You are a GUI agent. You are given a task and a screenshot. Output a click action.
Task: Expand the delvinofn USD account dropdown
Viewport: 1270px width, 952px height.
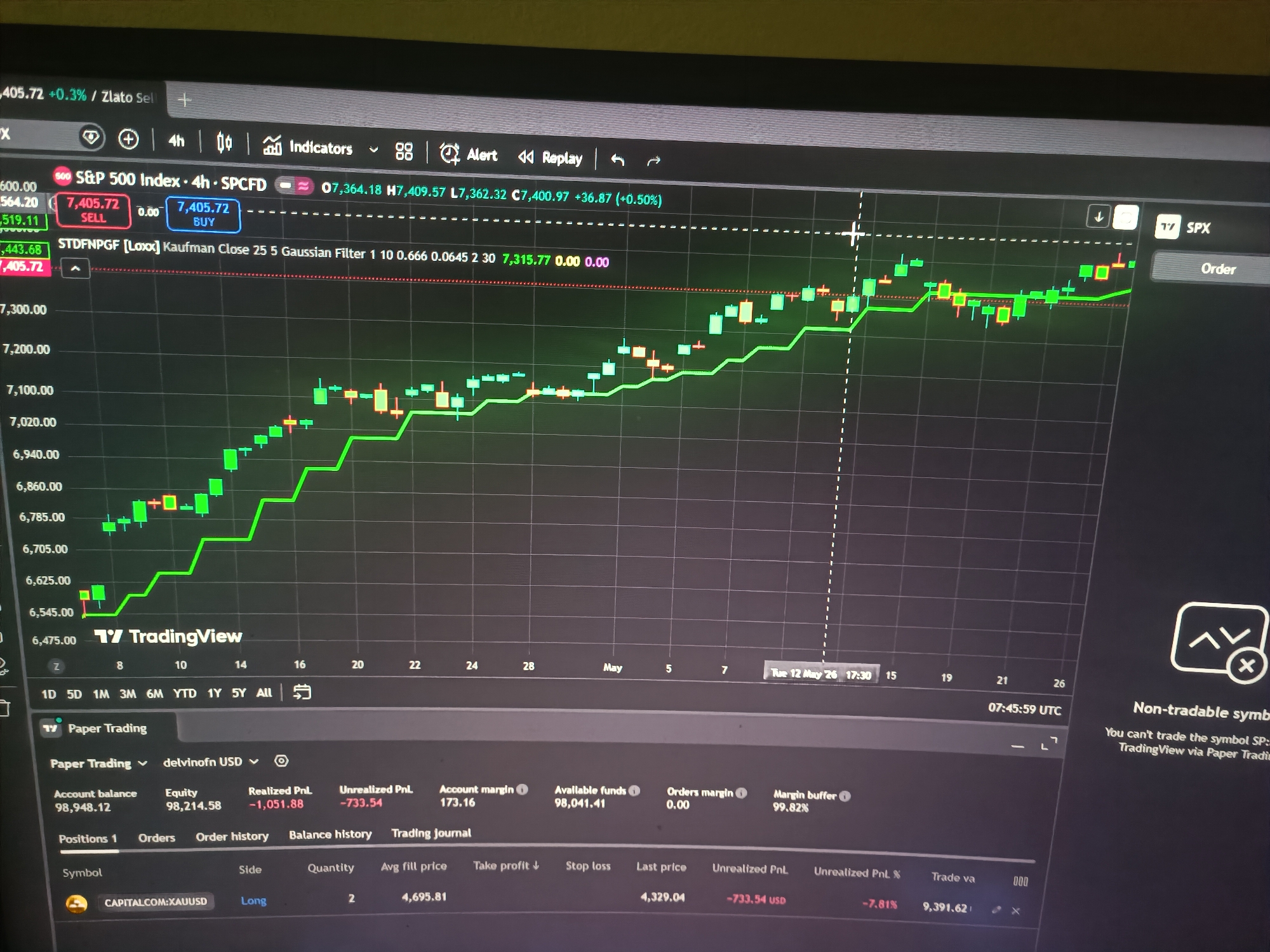point(211,762)
